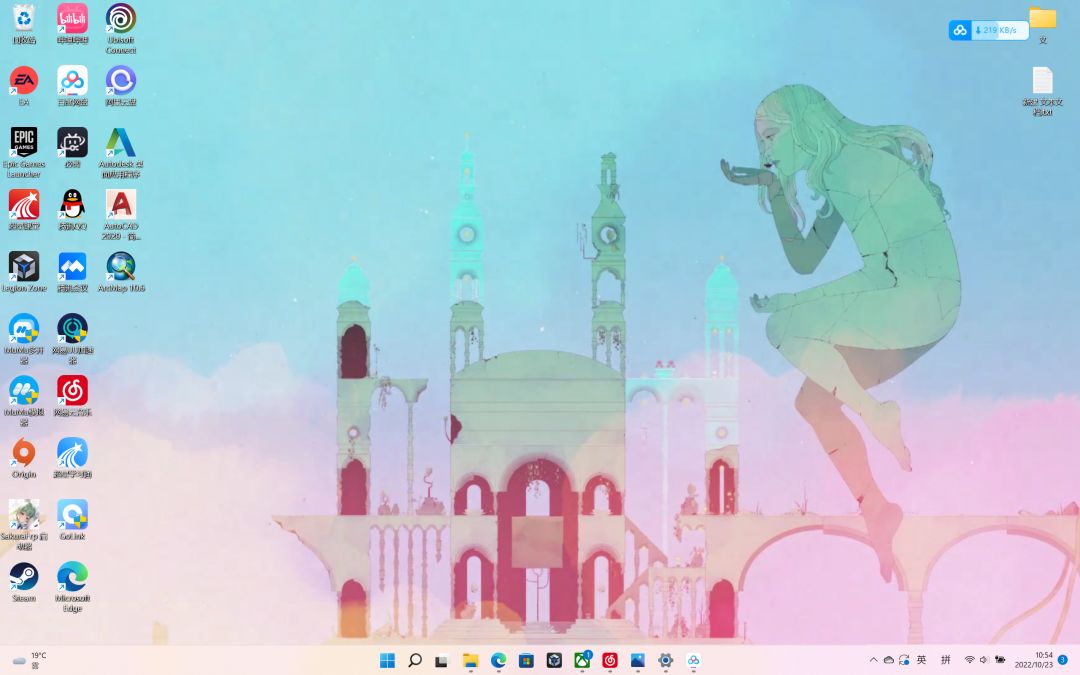1080x675 pixels.
Task: Open Legion Zone from the taskbar
Action: 554,661
